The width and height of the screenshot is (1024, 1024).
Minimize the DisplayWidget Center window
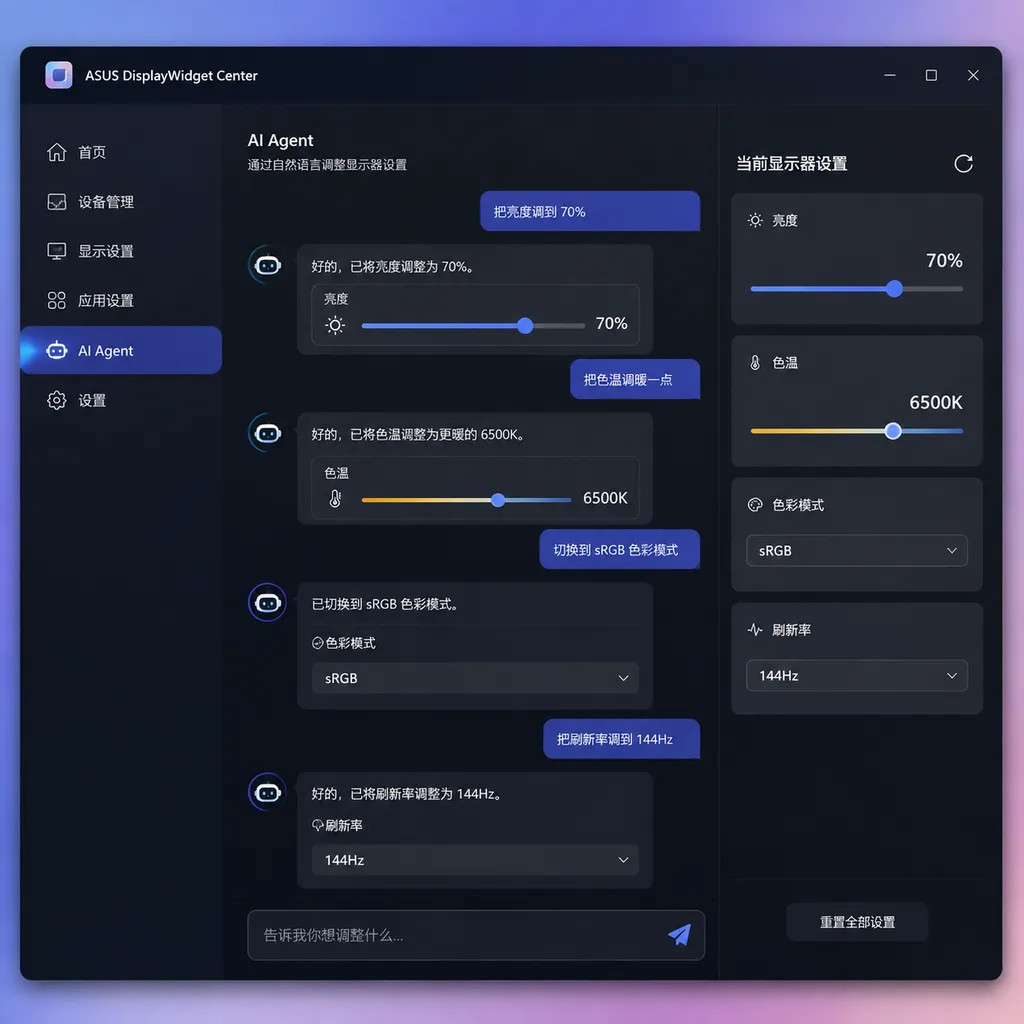pos(889,75)
